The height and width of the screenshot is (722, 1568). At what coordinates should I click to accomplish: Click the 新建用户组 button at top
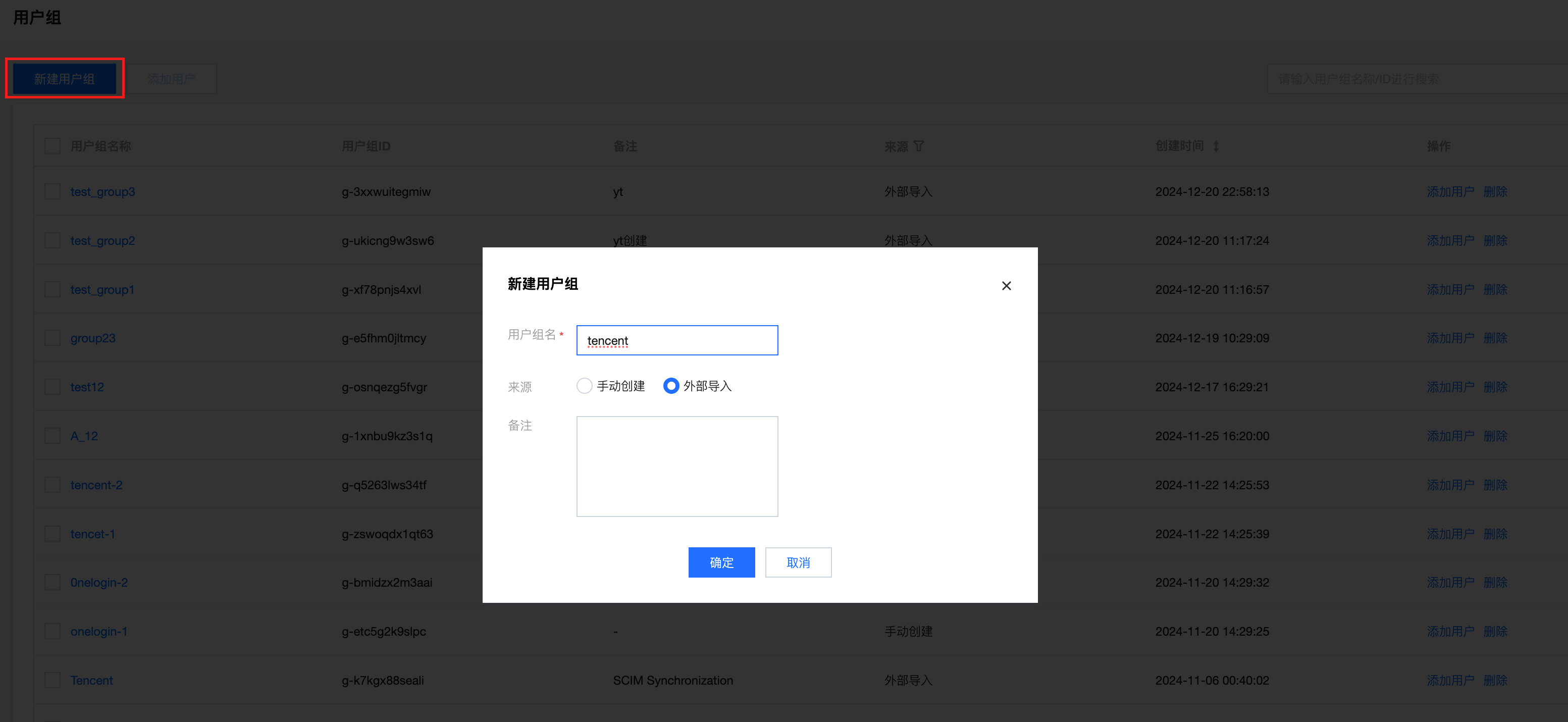click(x=65, y=79)
